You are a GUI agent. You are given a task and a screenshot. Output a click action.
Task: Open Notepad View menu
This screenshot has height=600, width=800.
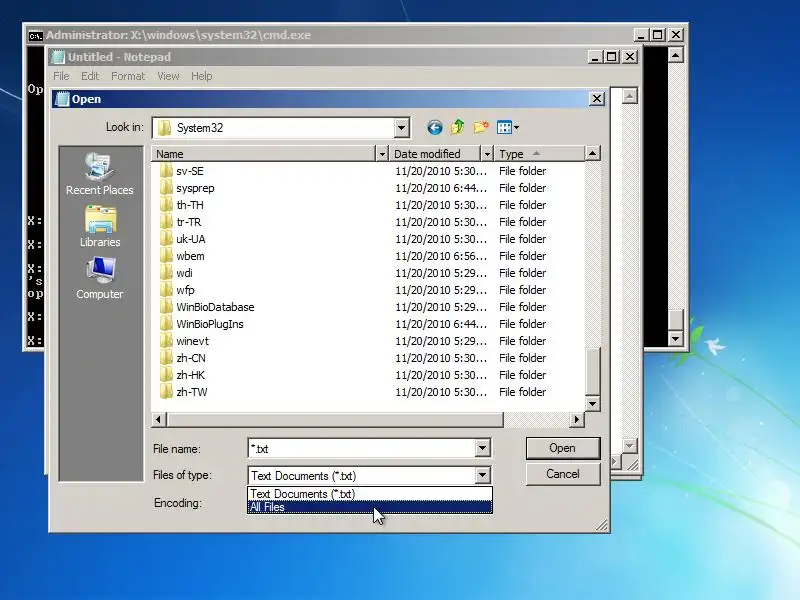[168, 76]
